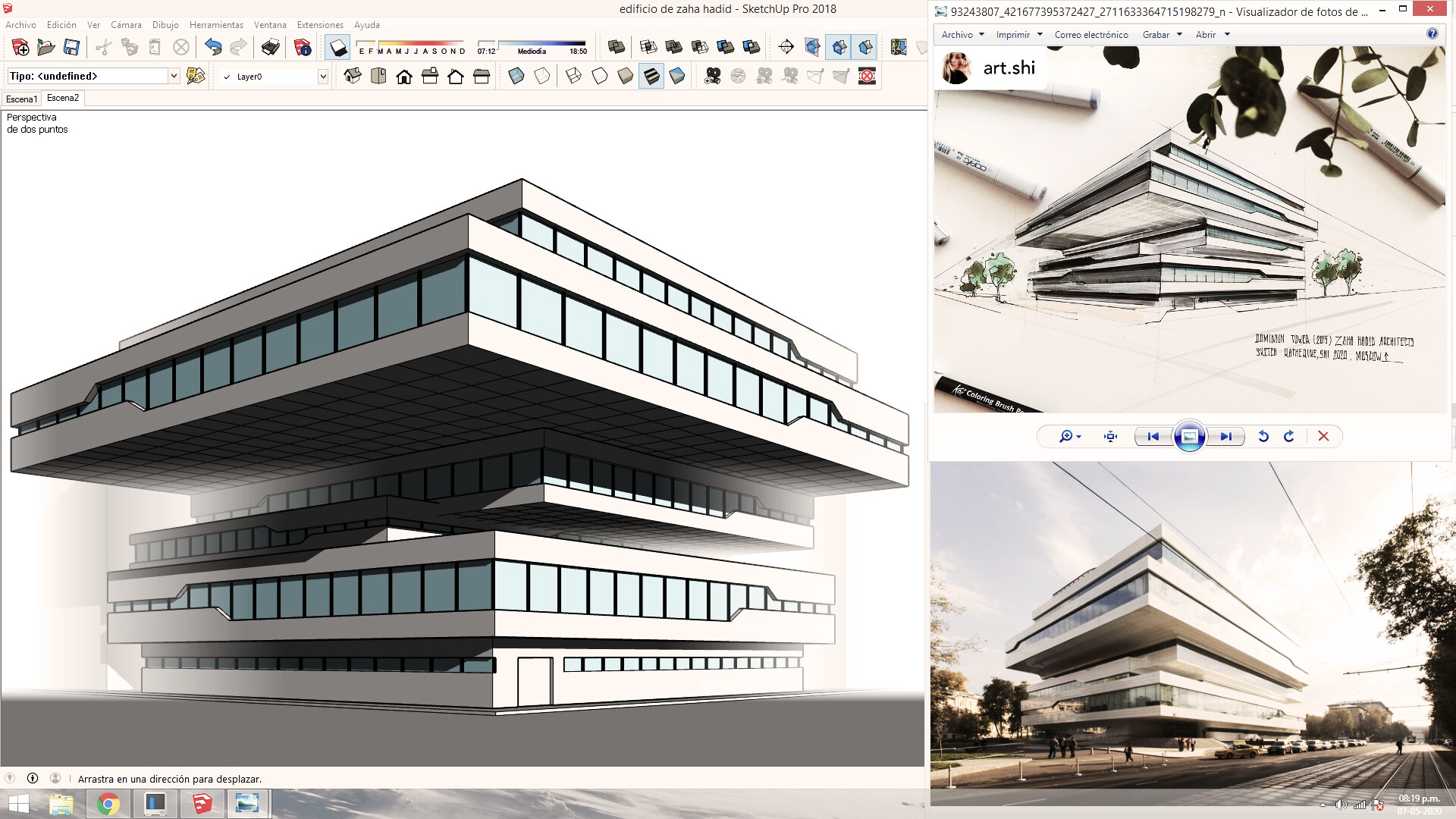Expand the Layer0 layer dropdown

click(x=322, y=76)
